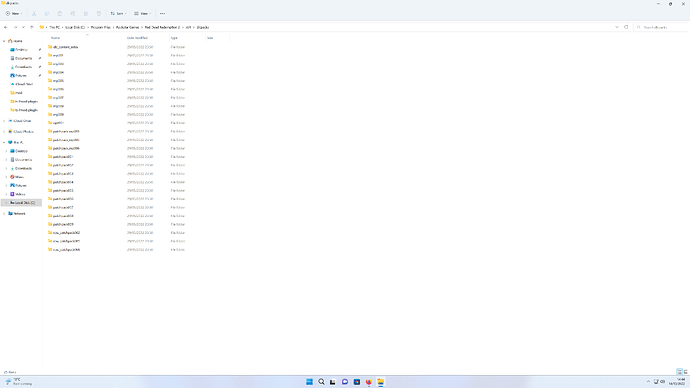
Task: Open the Windows Start menu
Action: [309, 382]
